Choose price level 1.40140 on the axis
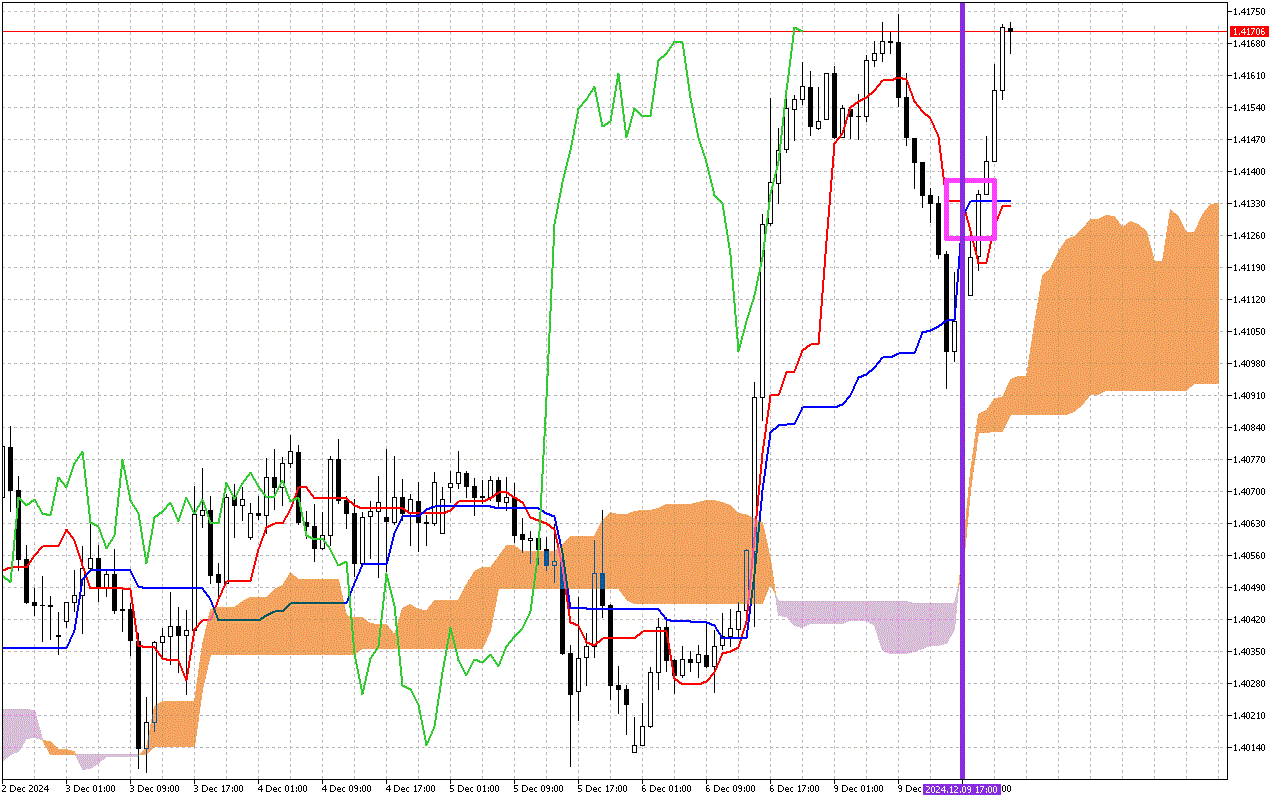The width and height of the screenshot is (1280, 800). [x=1248, y=748]
